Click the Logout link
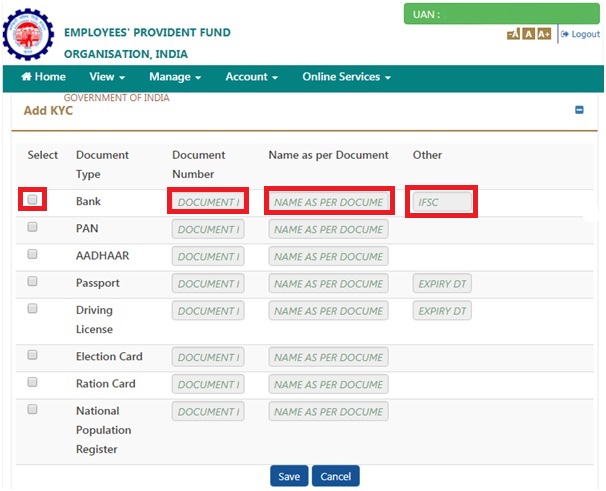This screenshot has width=606, height=491. (x=580, y=34)
